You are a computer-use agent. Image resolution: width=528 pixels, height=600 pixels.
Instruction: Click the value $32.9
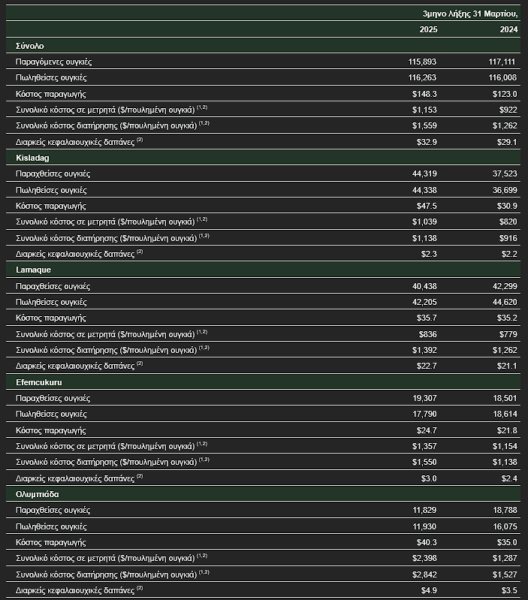427,142
